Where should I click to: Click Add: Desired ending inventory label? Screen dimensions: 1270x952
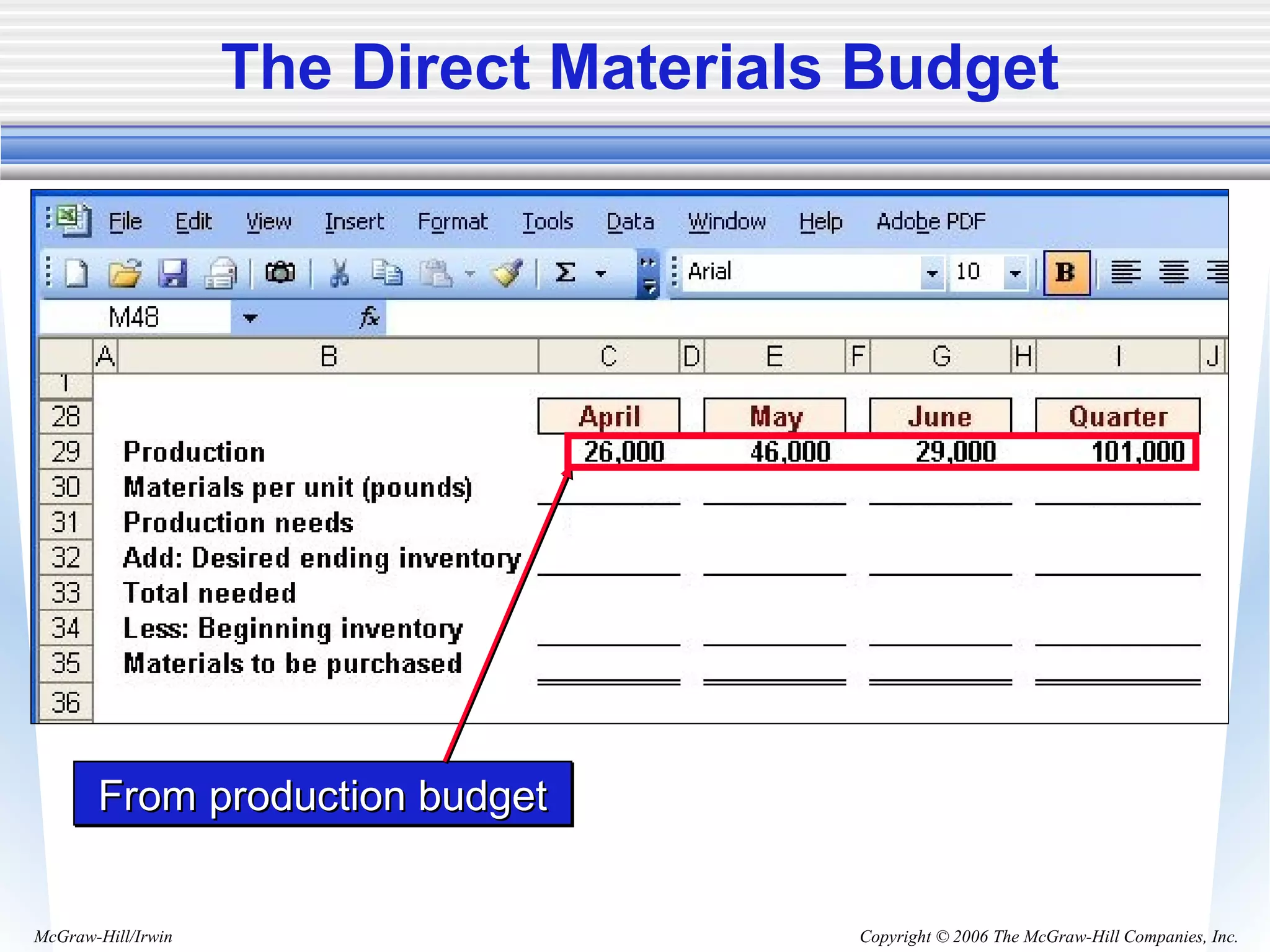(322, 558)
